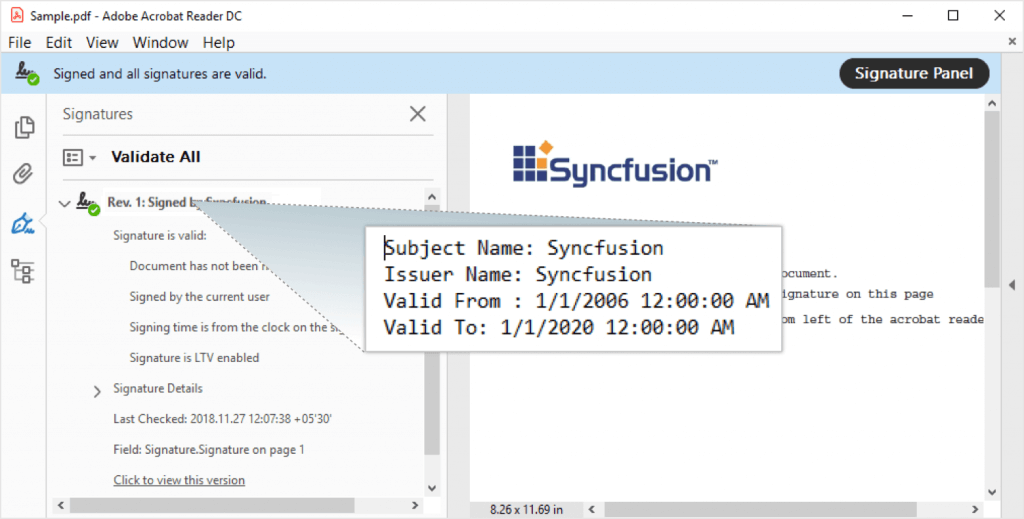The width and height of the screenshot is (1024, 519).
Task: Open the File menu
Action: (x=20, y=42)
